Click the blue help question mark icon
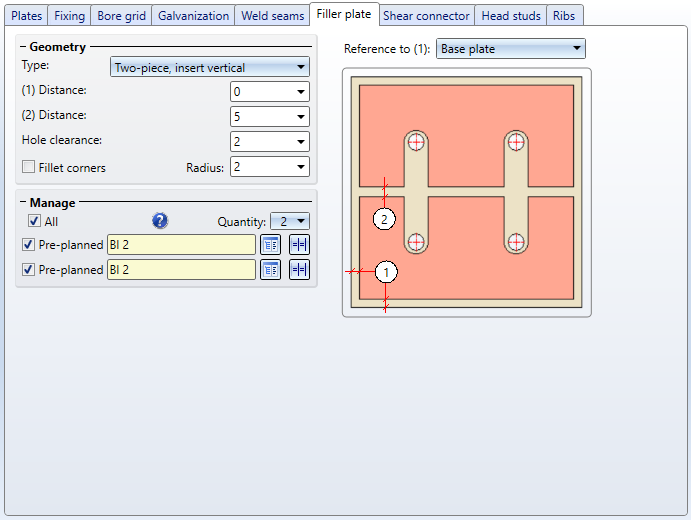Image resolution: width=691 pixels, height=520 pixels. (160, 221)
